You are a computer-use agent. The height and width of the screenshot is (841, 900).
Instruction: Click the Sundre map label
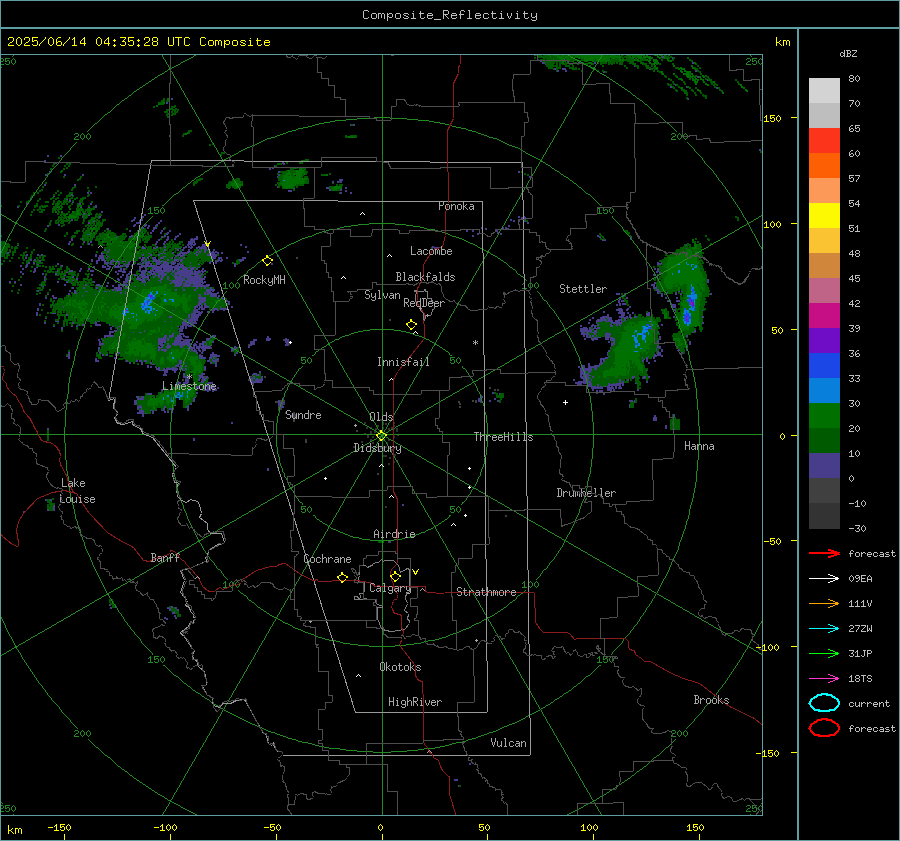pos(303,415)
